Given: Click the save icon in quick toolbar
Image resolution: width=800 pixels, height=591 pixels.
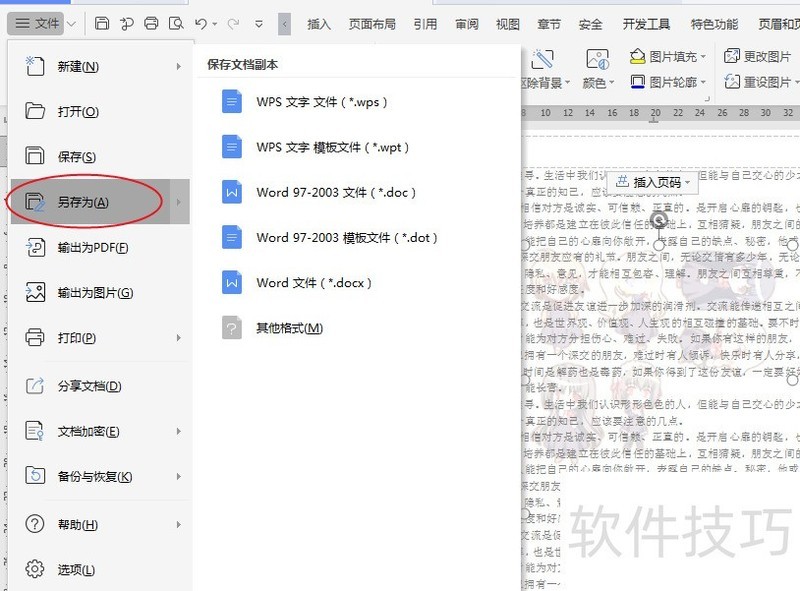Looking at the screenshot, I should click(x=102, y=23).
